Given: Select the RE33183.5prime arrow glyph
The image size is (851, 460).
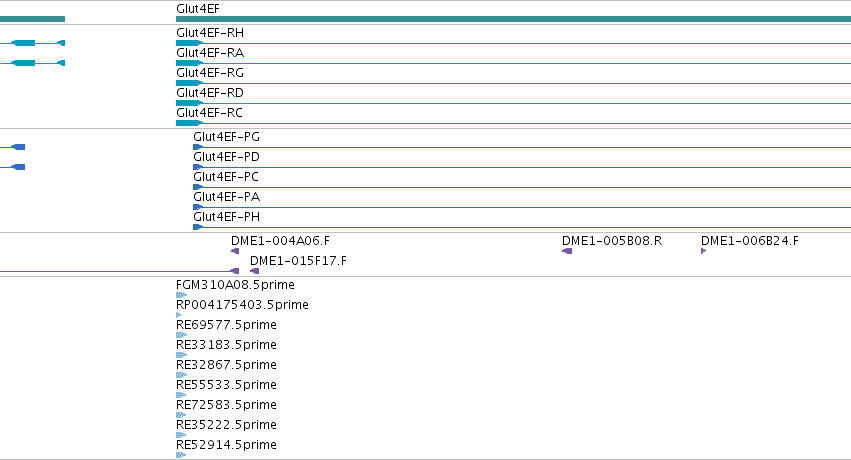Looking at the screenshot, I should pyautogui.click(x=181, y=355).
